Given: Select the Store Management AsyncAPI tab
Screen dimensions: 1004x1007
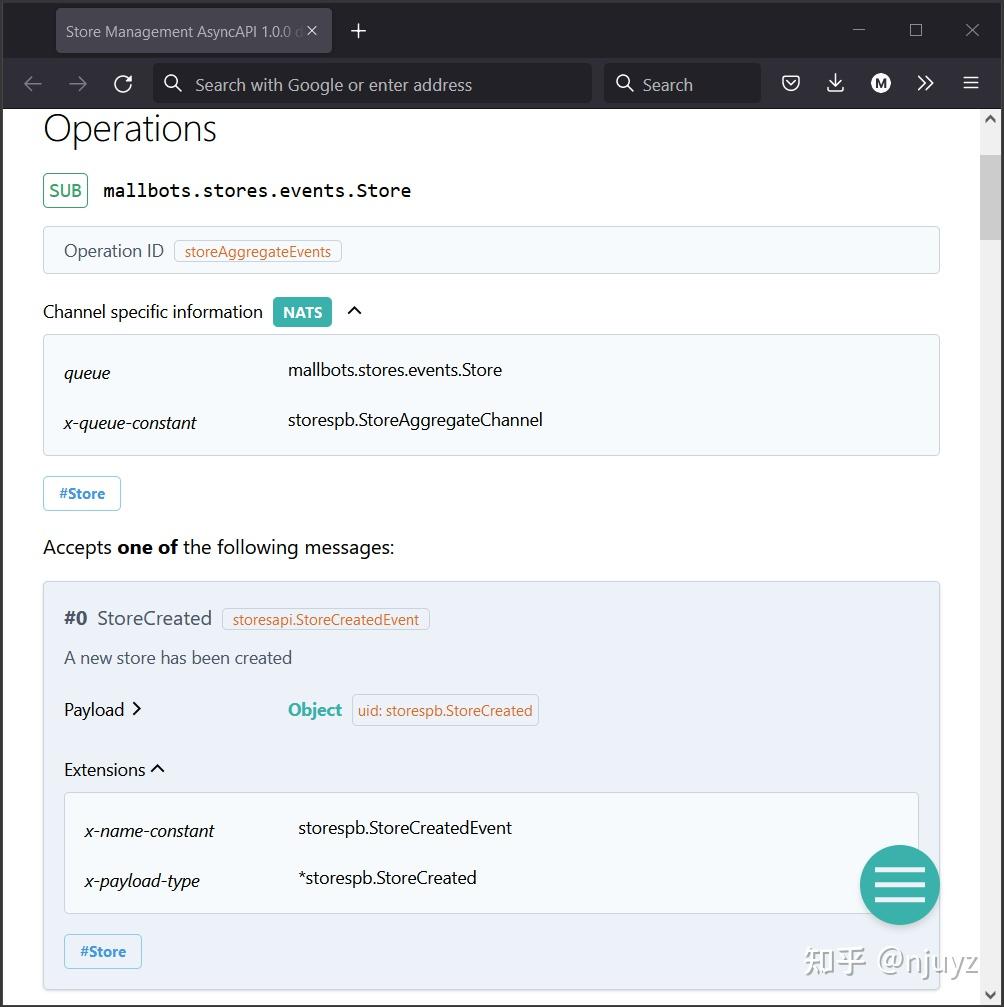Looking at the screenshot, I should pyautogui.click(x=180, y=31).
